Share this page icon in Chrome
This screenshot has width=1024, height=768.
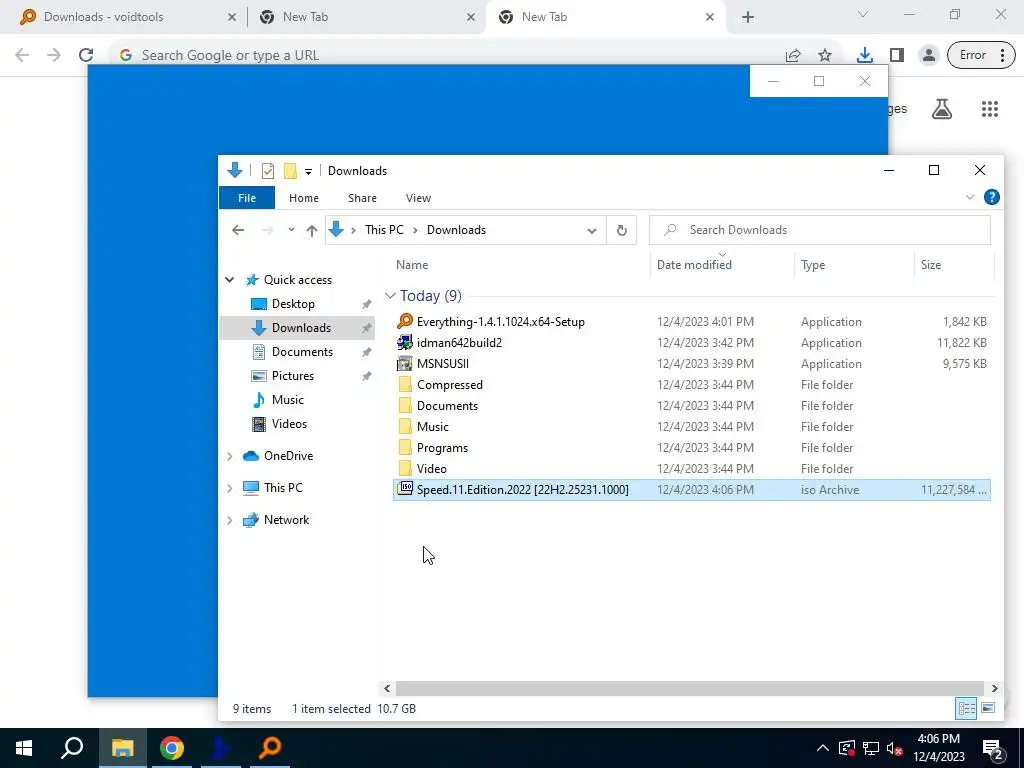click(x=793, y=55)
